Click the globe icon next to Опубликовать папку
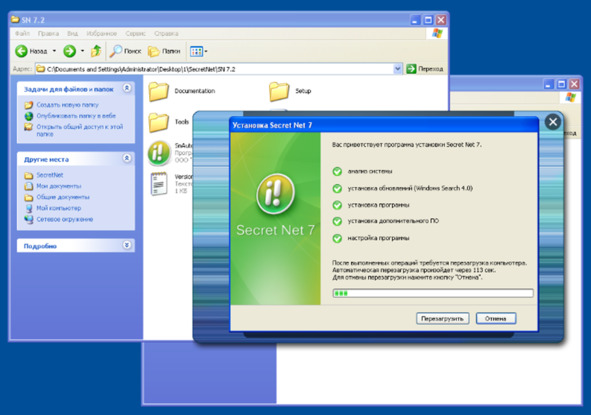The height and width of the screenshot is (415, 591). [x=29, y=116]
